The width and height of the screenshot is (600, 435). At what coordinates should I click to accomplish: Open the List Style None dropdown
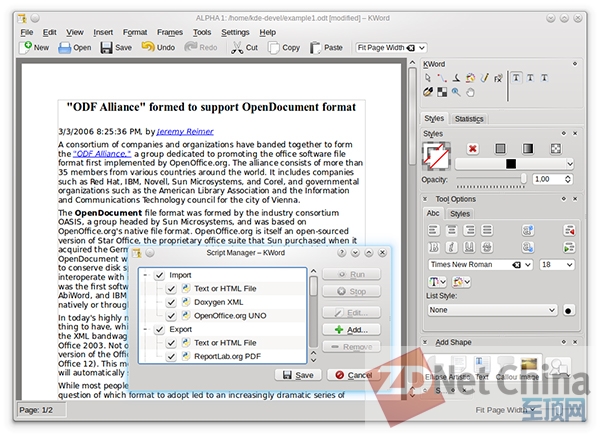(x=492, y=310)
